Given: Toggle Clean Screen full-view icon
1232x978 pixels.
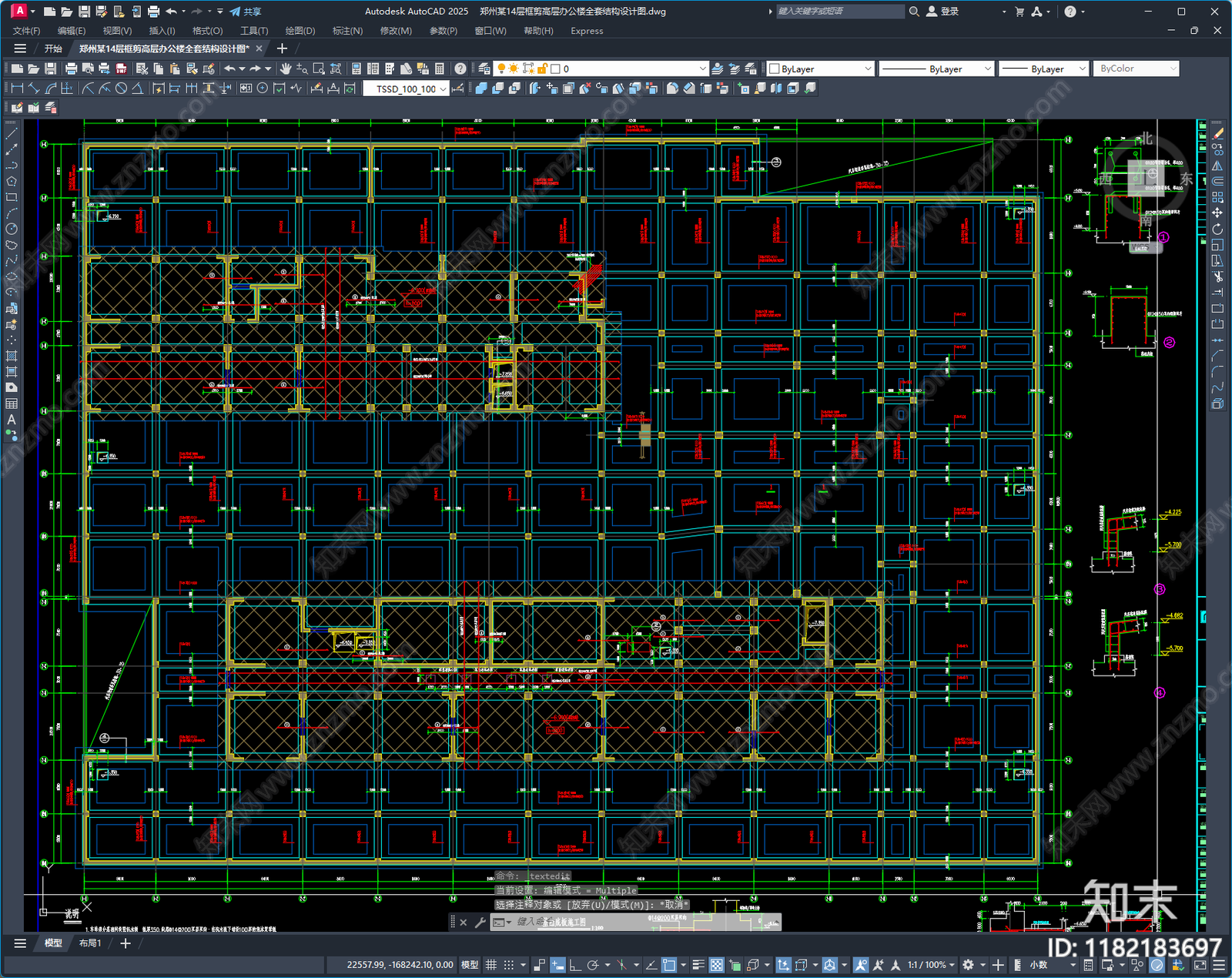Looking at the screenshot, I should pos(1200,965).
